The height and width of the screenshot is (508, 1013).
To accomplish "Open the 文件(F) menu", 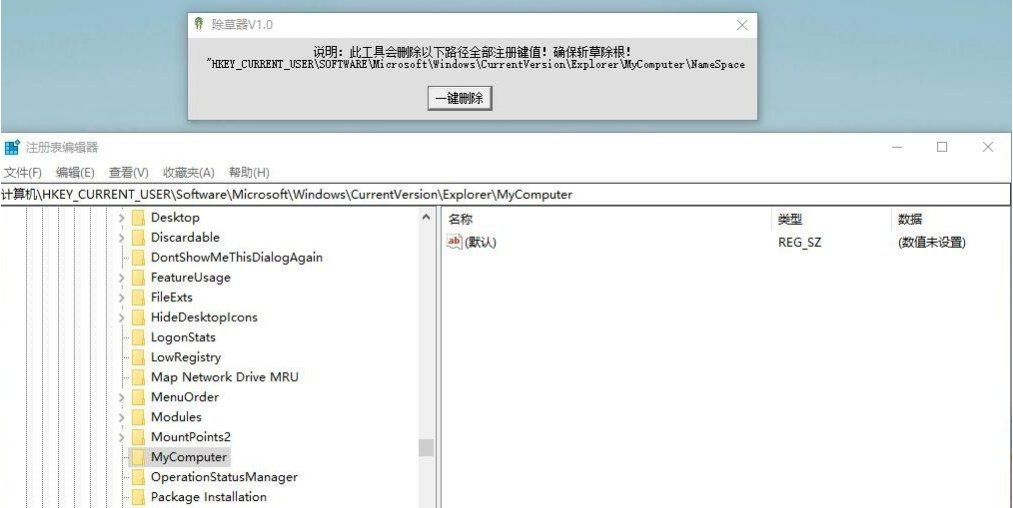I will 23,173.
